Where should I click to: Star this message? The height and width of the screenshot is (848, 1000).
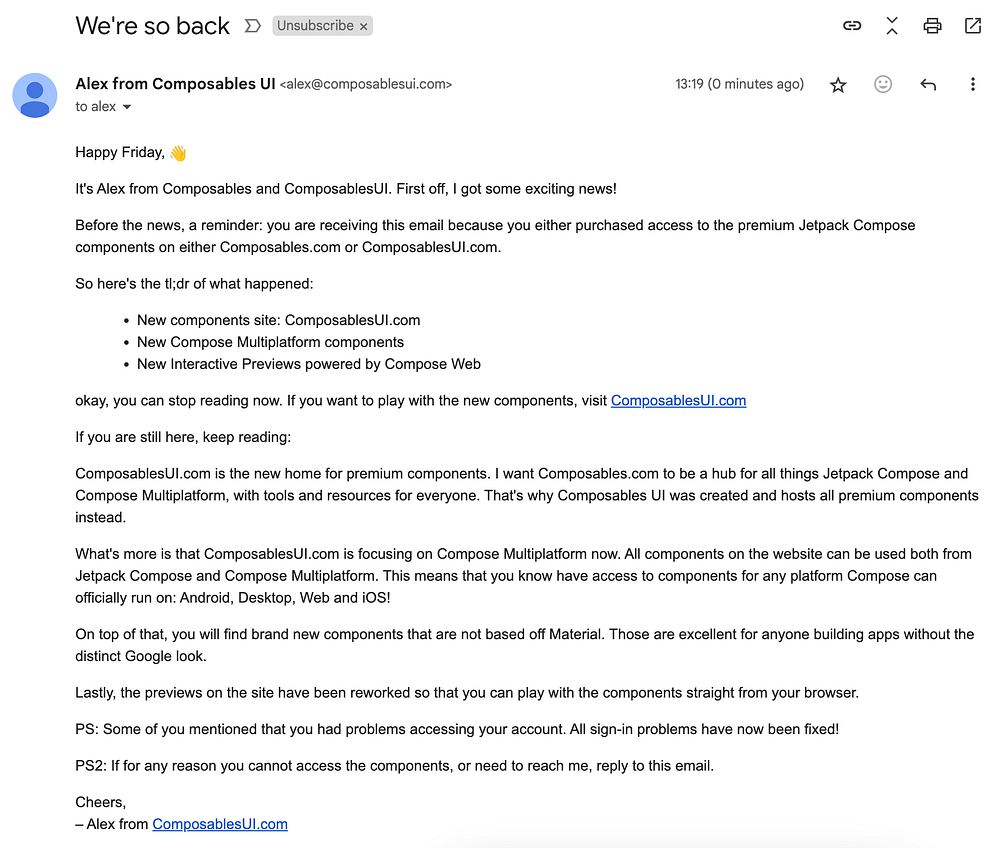(838, 85)
